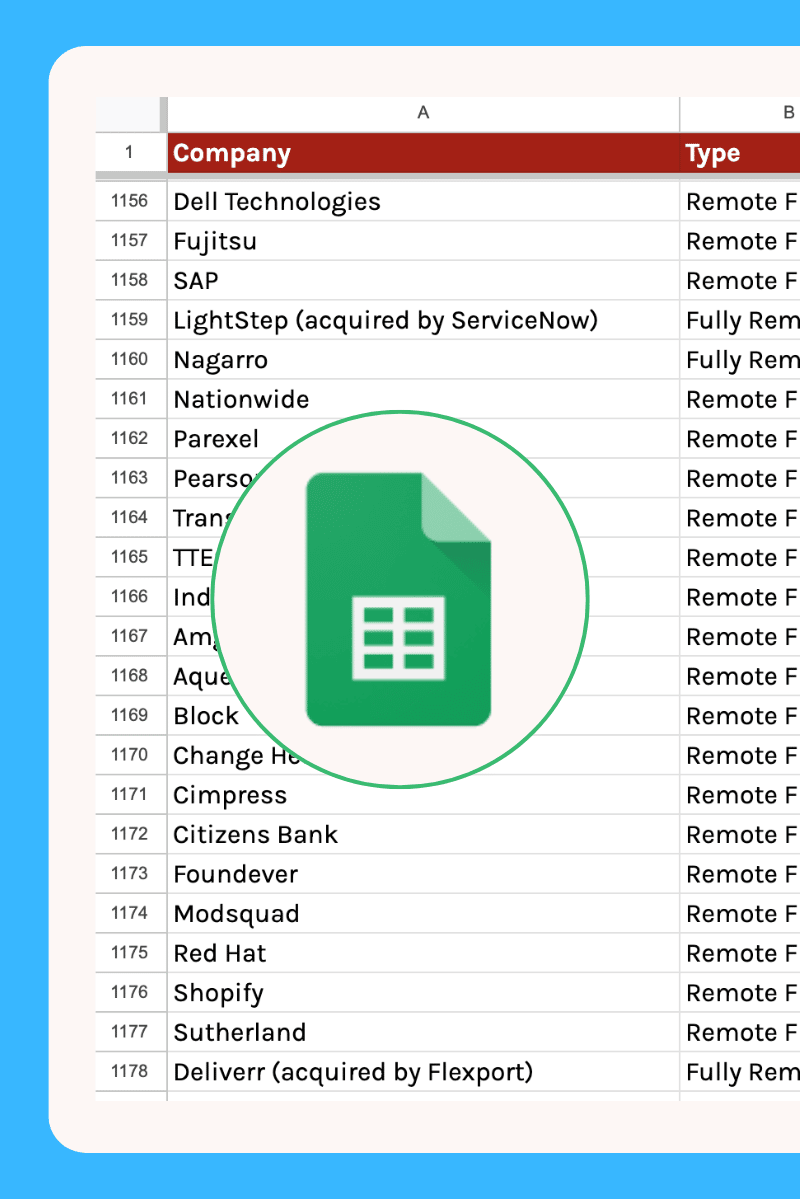Select row number 1 header

tap(130, 153)
